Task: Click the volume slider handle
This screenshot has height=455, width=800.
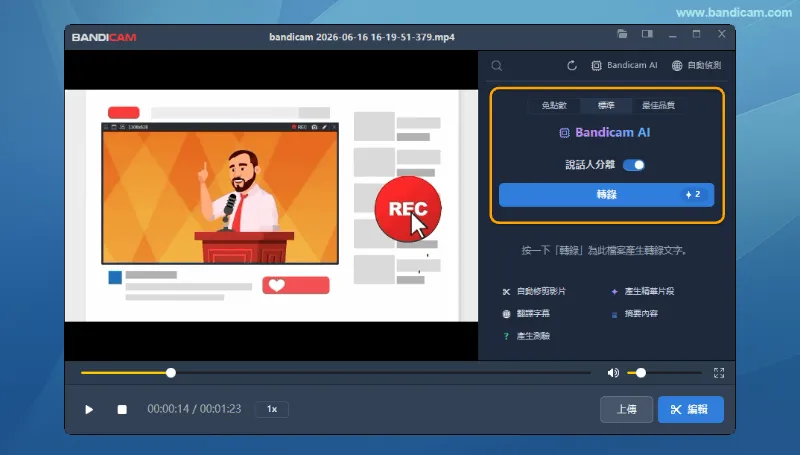Action: point(641,373)
